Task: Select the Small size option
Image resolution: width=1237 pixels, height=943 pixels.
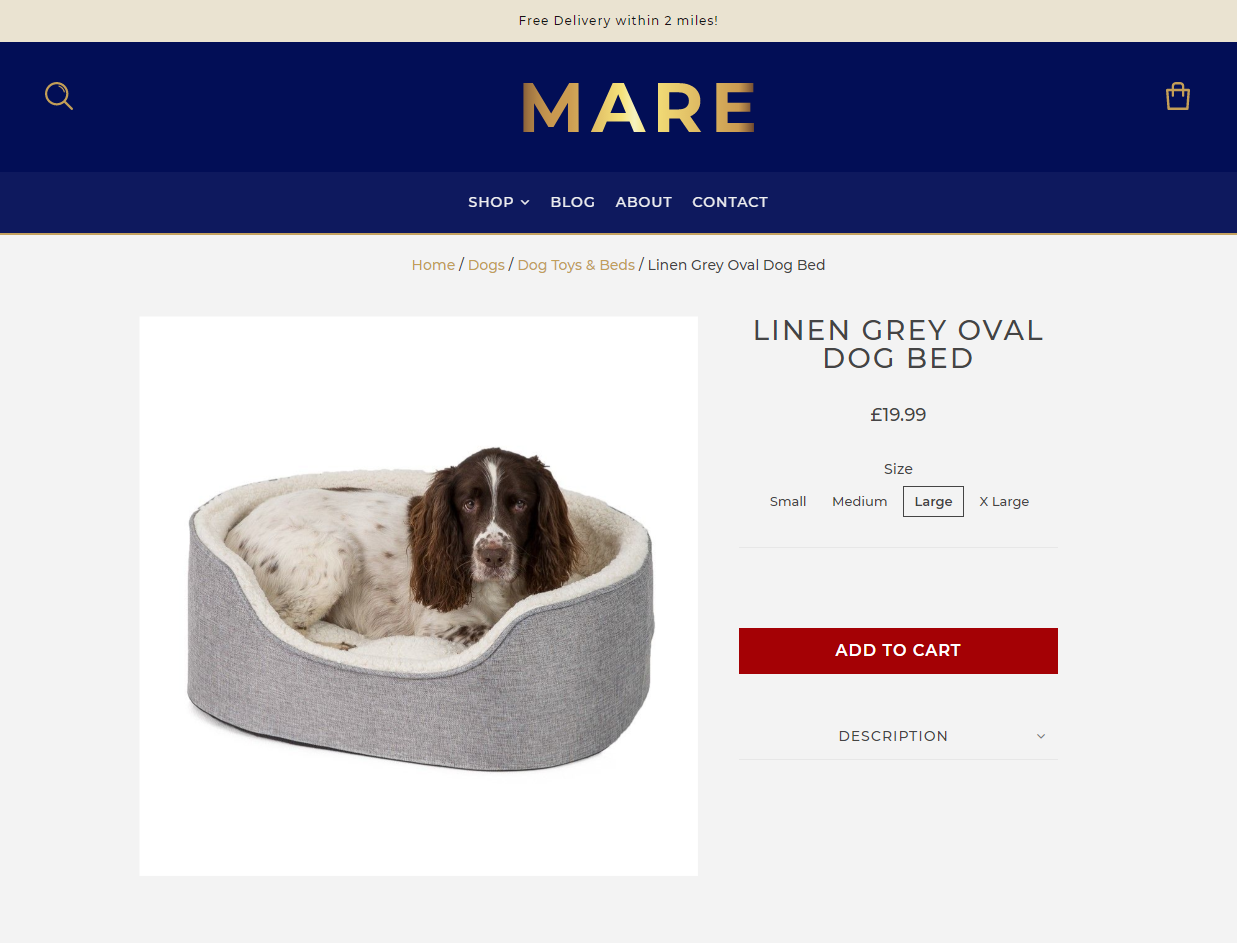Action: click(x=788, y=502)
